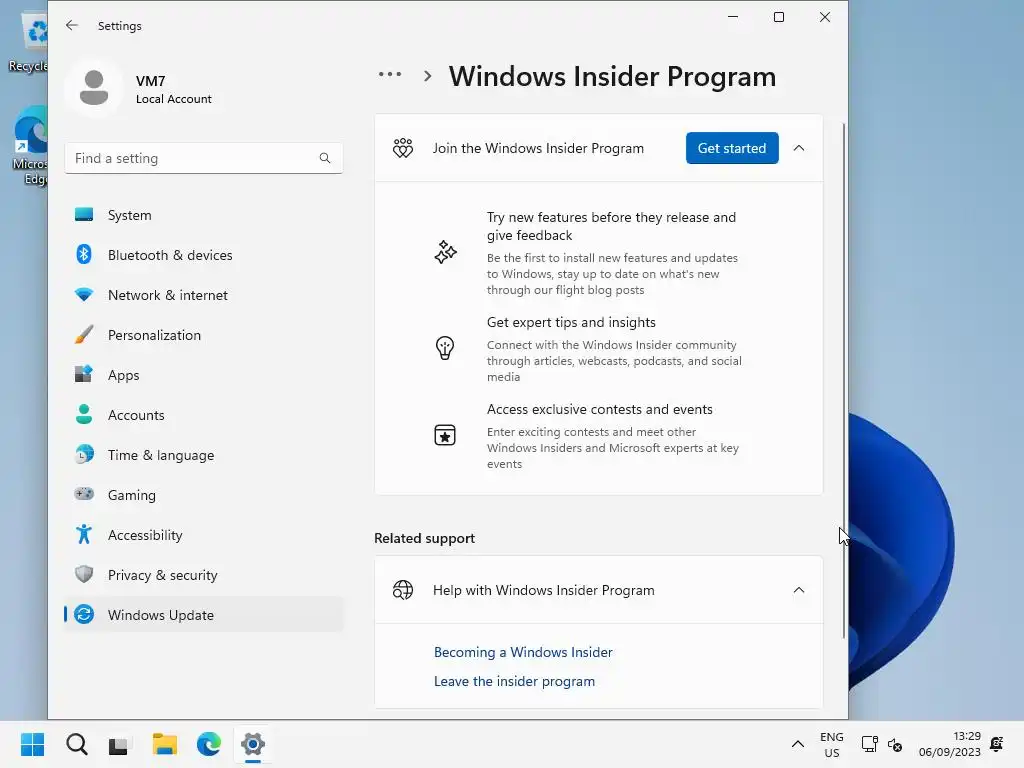Open Time & language settings
The width and height of the screenshot is (1024, 768).
203,455
